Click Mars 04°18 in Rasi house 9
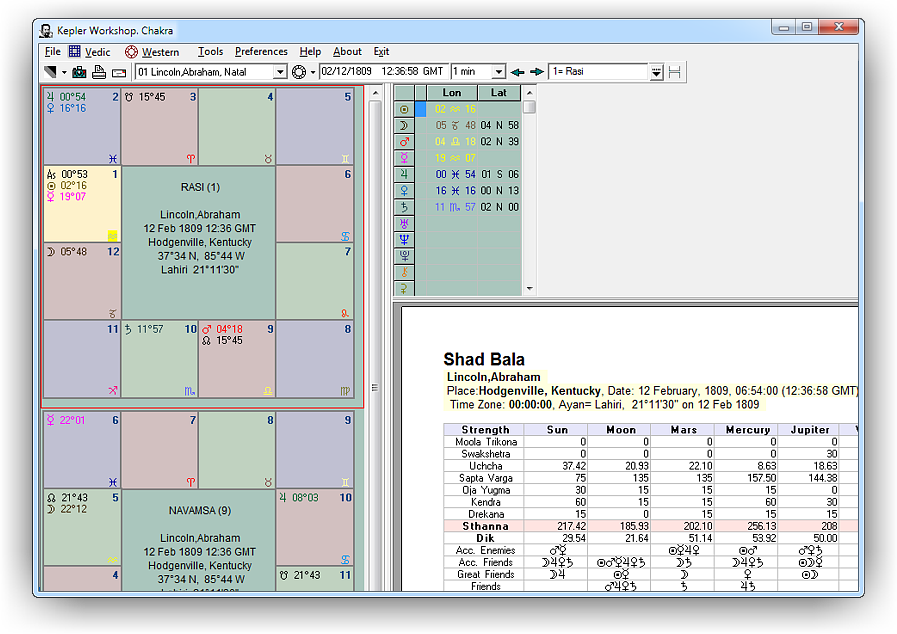 [222, 330]
